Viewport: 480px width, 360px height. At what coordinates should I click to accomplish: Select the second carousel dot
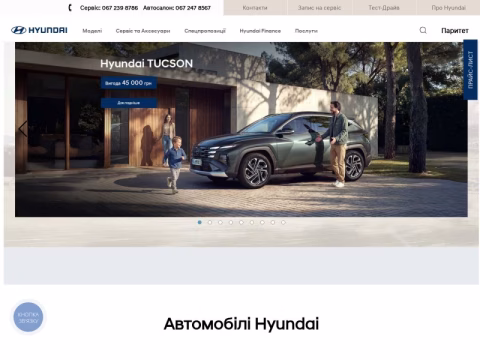[210, 222]
